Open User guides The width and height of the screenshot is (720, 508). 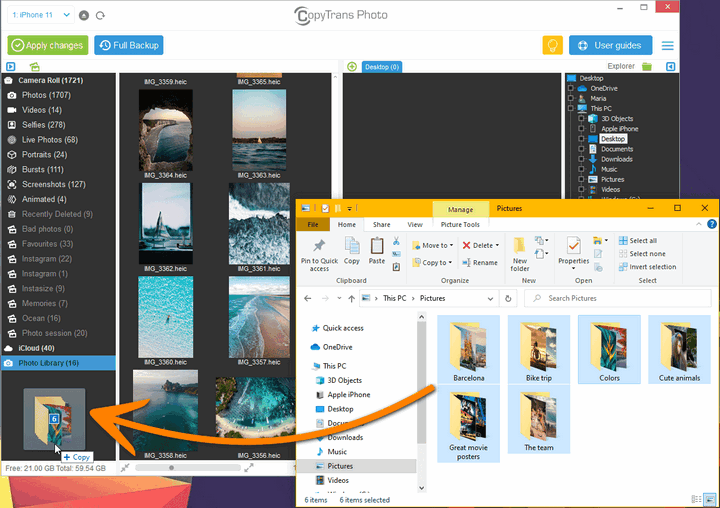pyautogui.click(x=610, y=45)
